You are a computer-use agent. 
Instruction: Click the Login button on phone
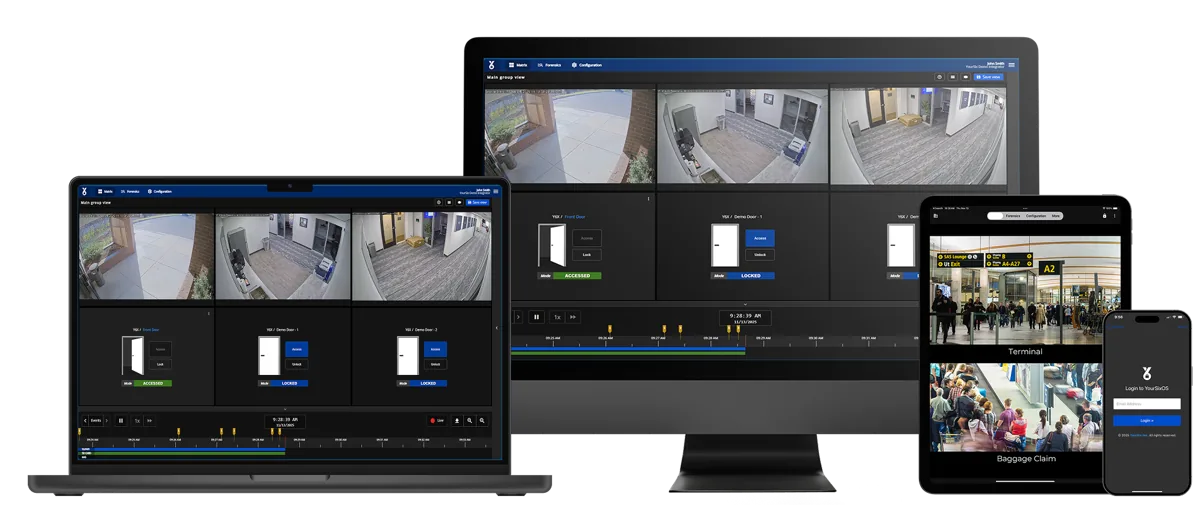pyautogui.click(x=1147, y=421)
